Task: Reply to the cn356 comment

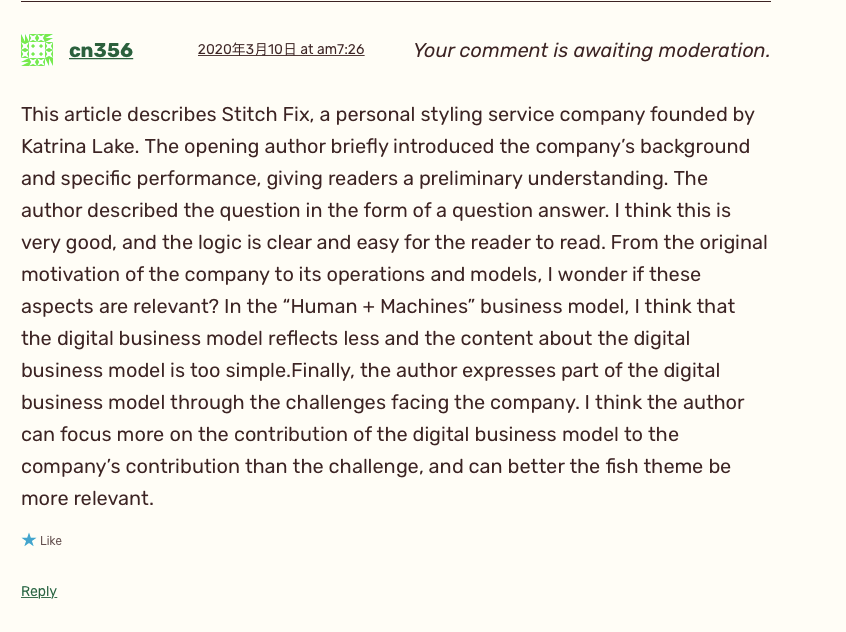Action: click(x=39, y=591)
